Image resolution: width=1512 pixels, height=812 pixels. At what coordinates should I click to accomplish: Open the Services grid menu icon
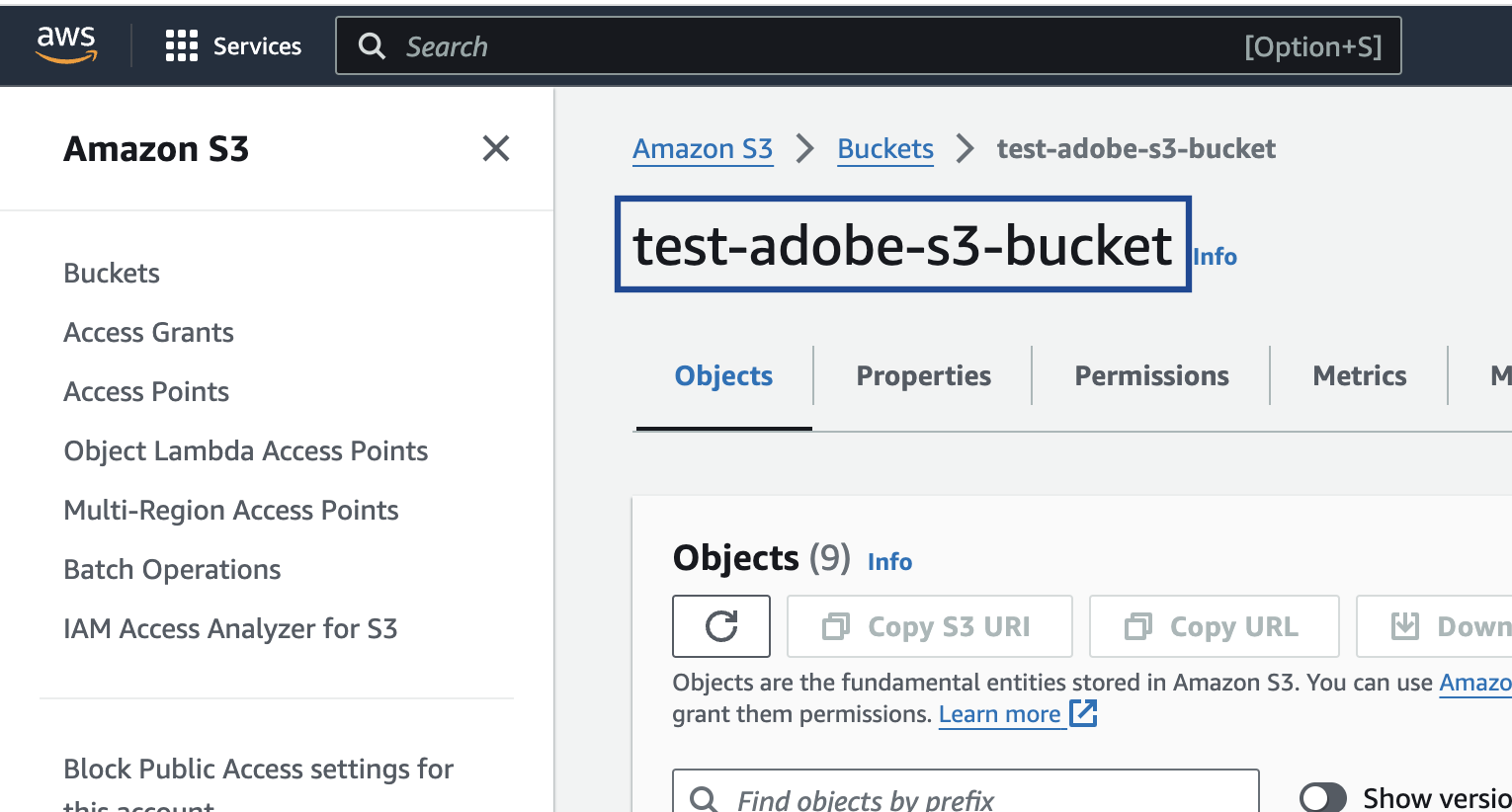pyautogui.click(x=182, y=45)
